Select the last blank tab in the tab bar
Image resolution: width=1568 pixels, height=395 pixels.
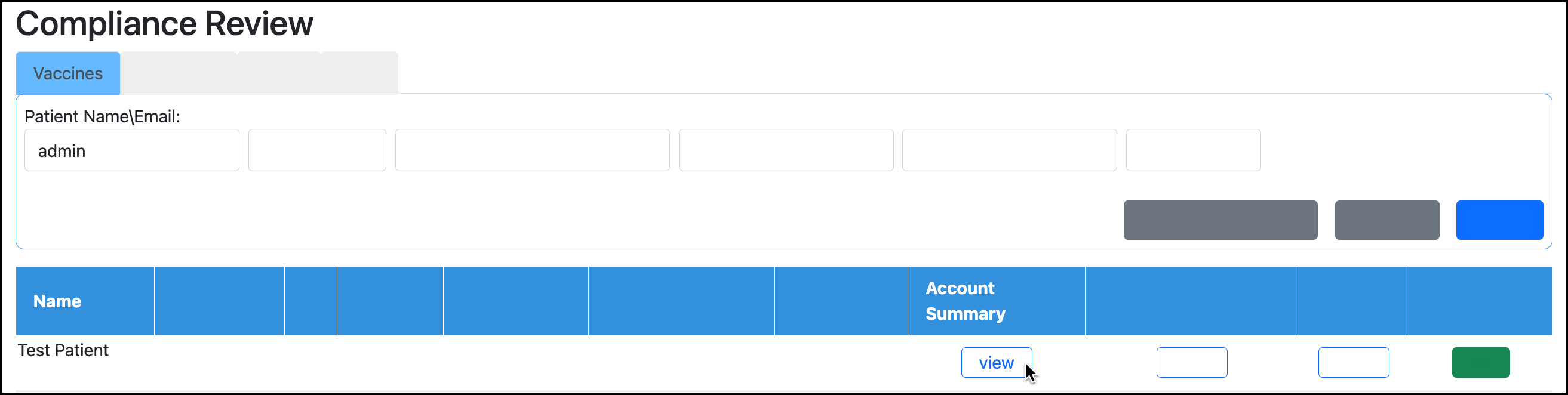click(359, 72)
